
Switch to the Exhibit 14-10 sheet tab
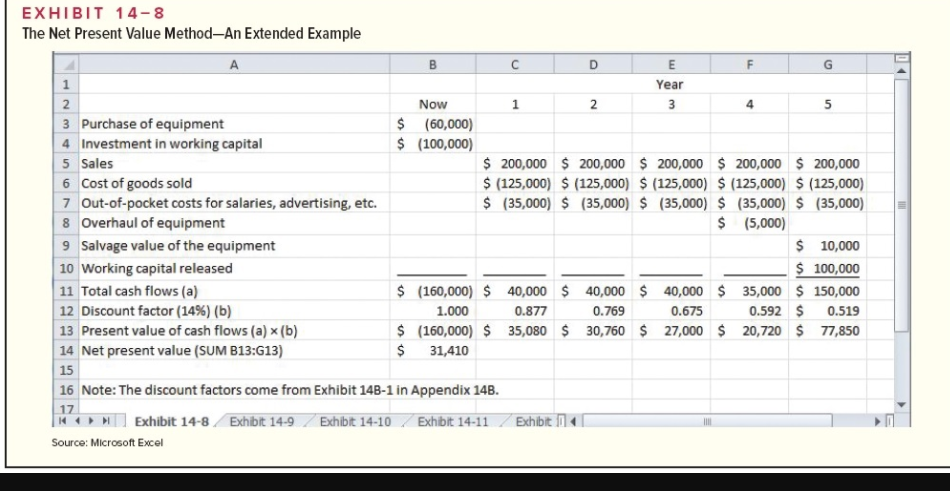[355, 421]
